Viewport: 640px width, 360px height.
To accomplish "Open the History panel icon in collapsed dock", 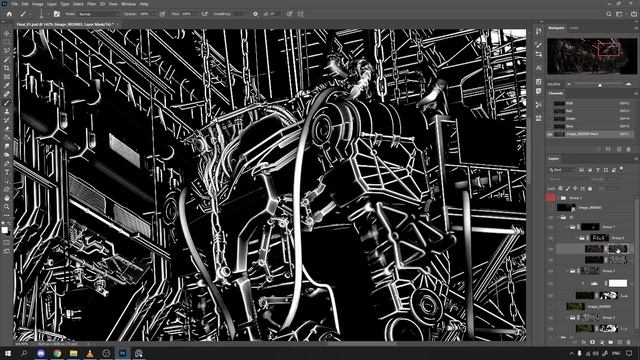I will click(539, 31).
